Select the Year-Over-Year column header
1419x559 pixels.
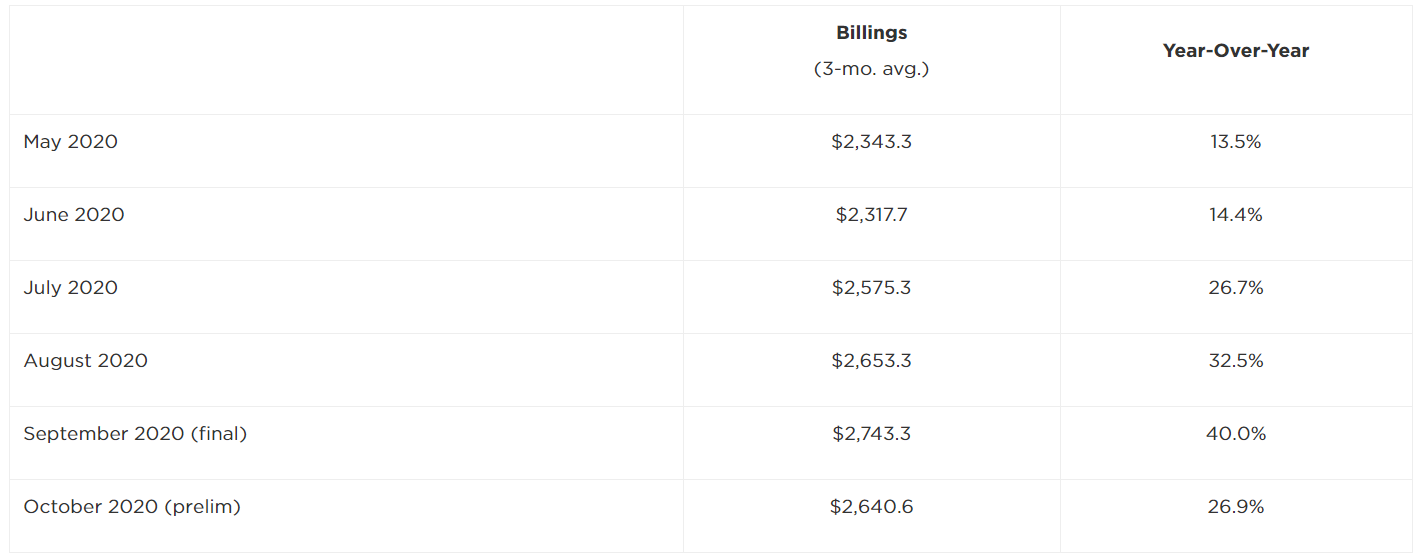[1236, 50]
